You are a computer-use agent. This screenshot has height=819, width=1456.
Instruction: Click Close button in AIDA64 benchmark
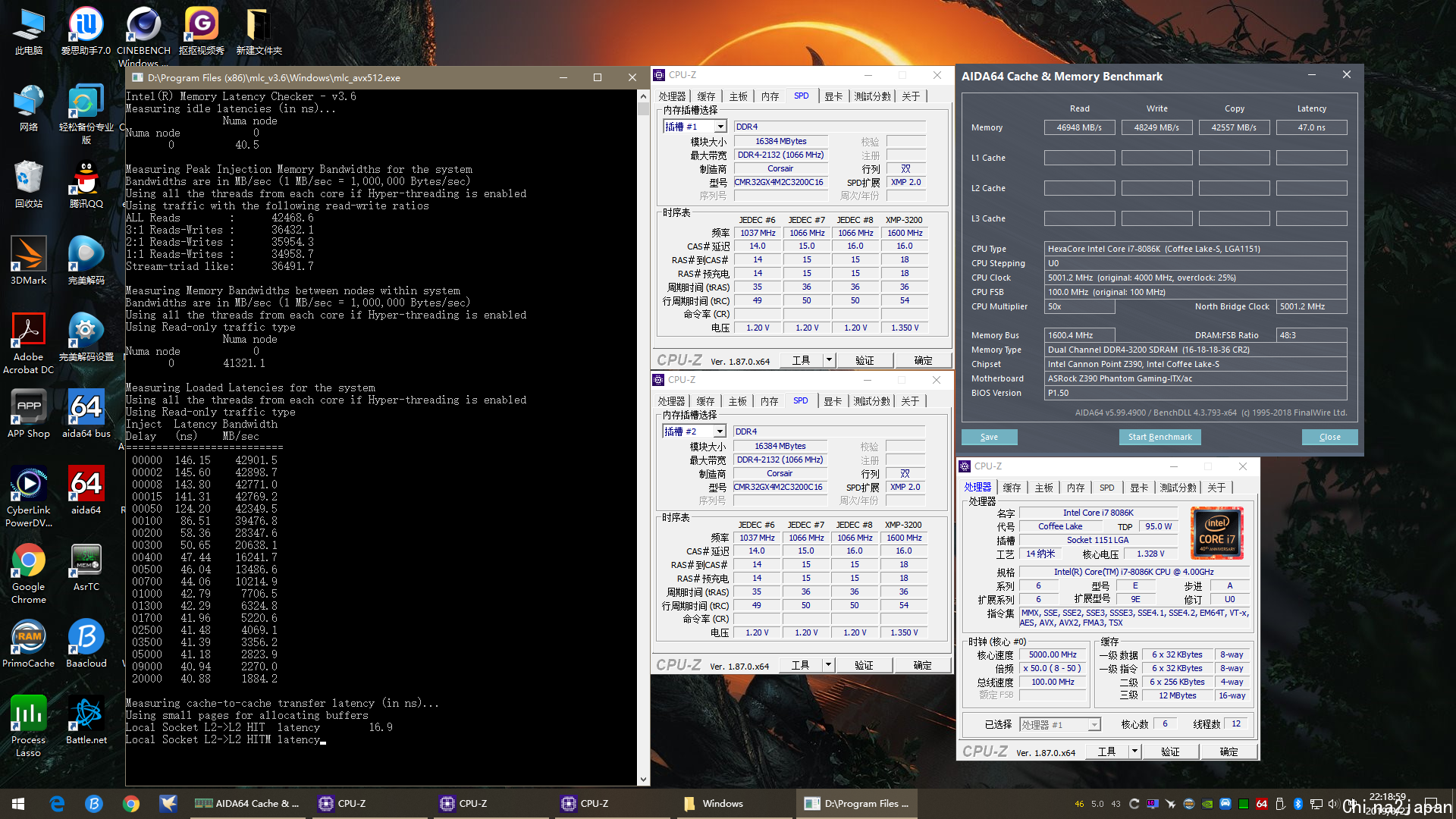point(1329,437)
